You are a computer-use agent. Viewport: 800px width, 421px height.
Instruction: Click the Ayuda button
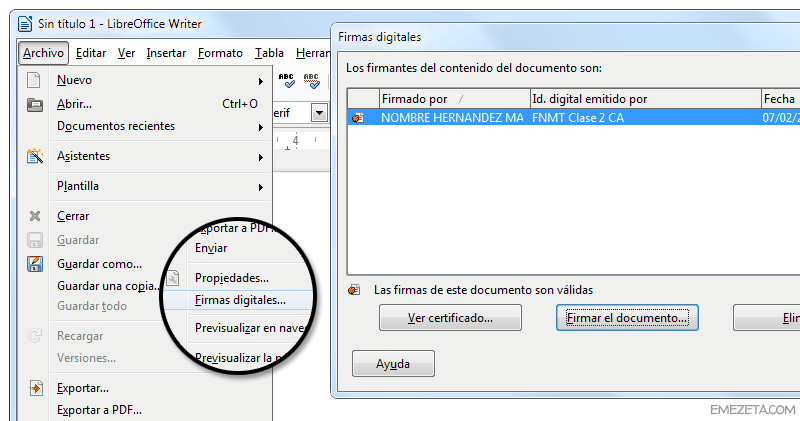click(x=393, y=364)
